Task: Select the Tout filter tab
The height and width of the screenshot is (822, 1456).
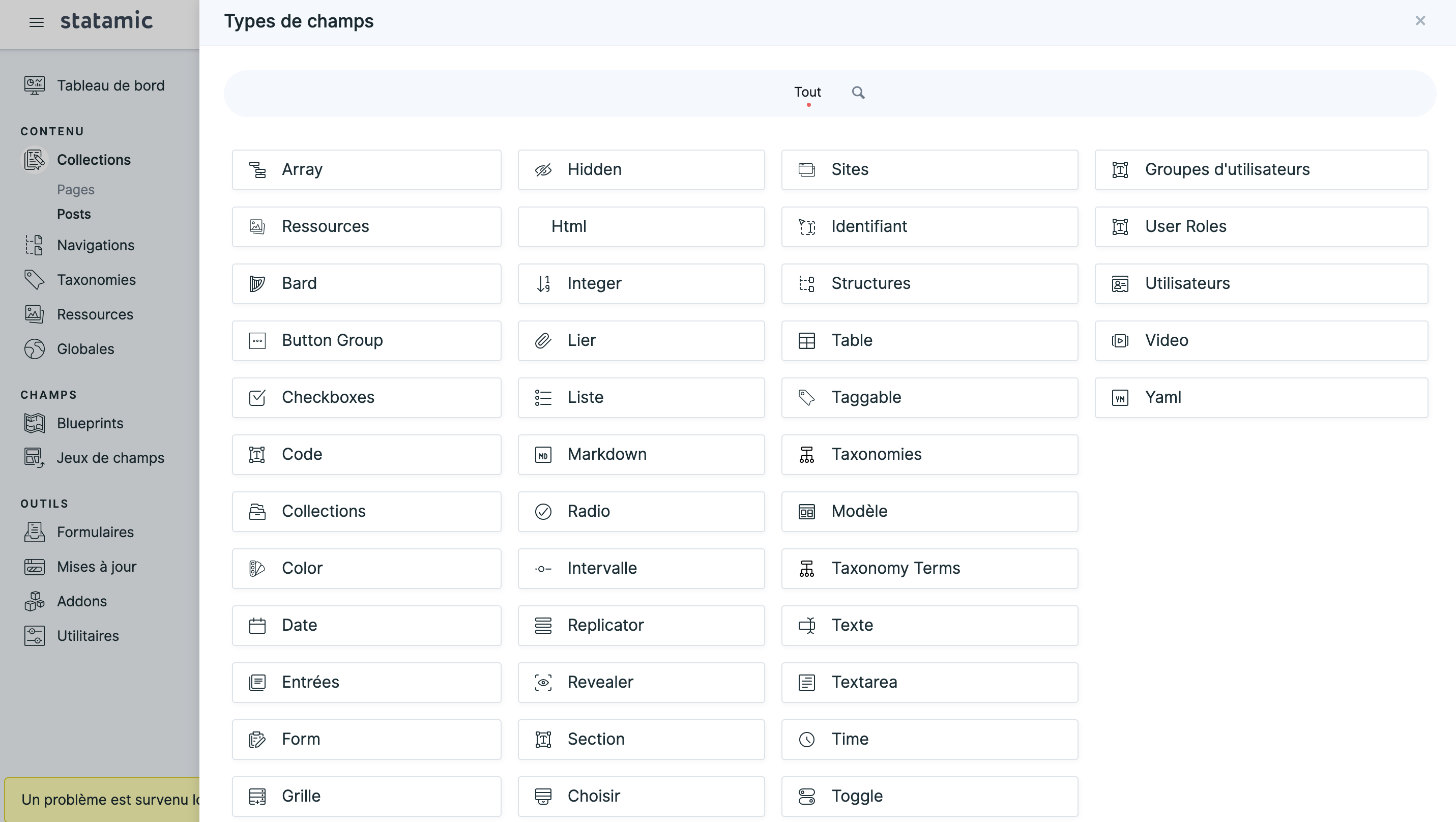Action: pyautogui.click(x=807, y=92)
